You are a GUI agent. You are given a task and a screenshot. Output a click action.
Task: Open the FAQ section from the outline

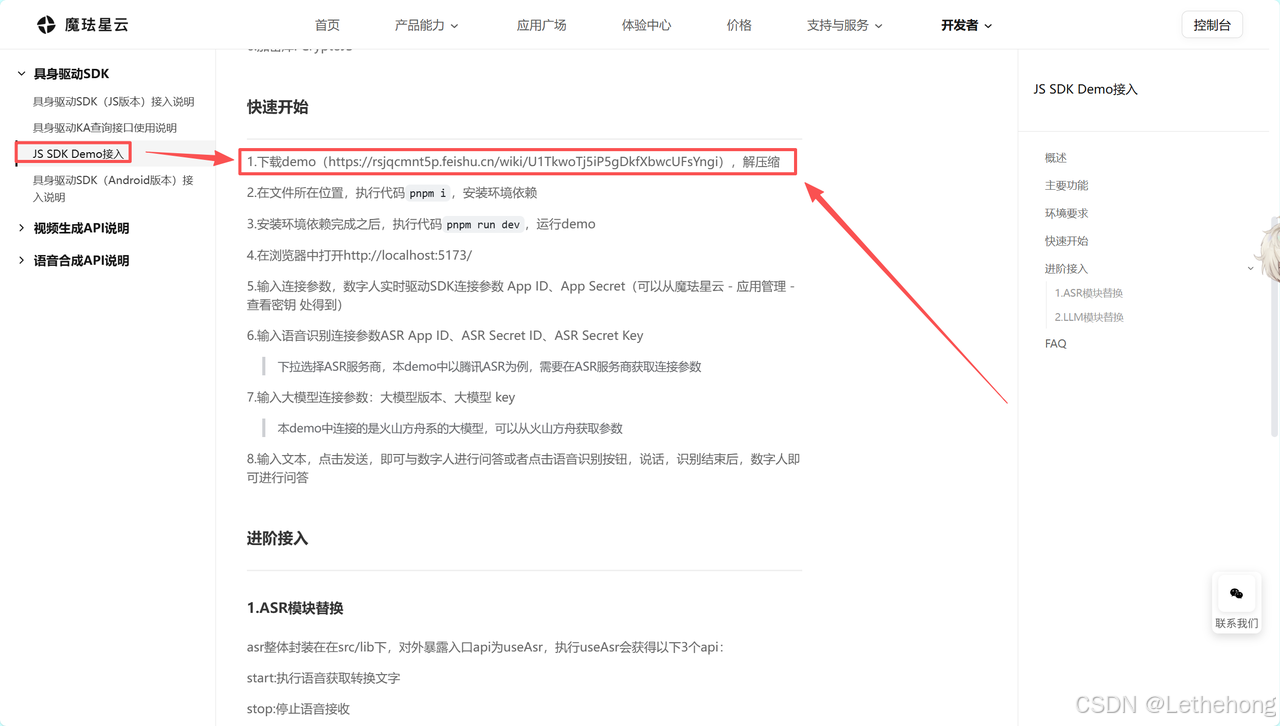point(1055,343)
